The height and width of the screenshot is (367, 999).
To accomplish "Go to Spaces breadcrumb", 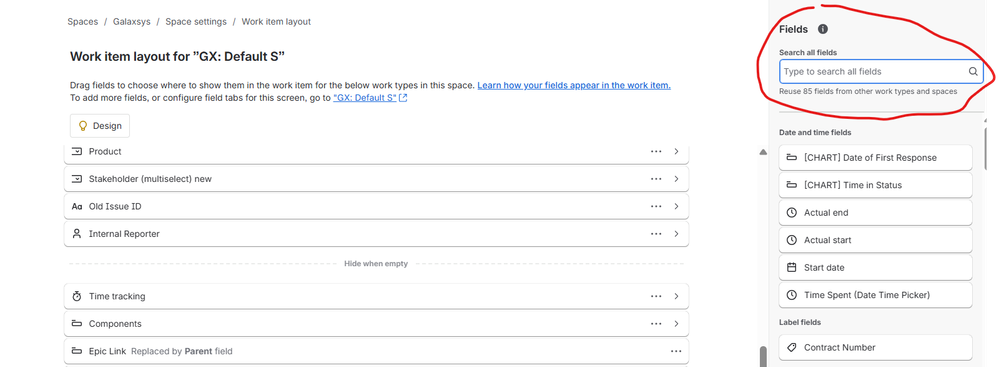I will coord(83,22).
